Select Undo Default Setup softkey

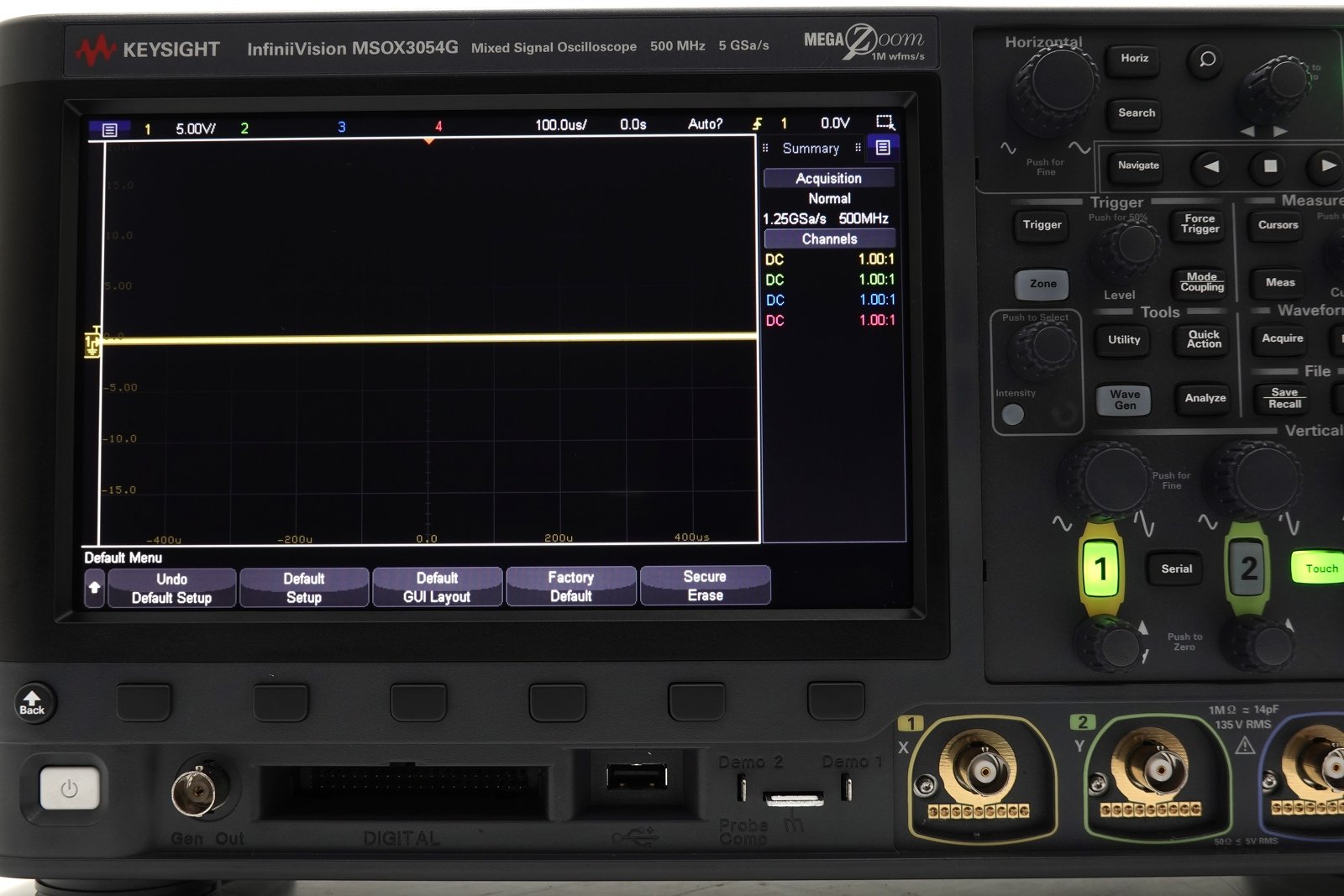171,588
